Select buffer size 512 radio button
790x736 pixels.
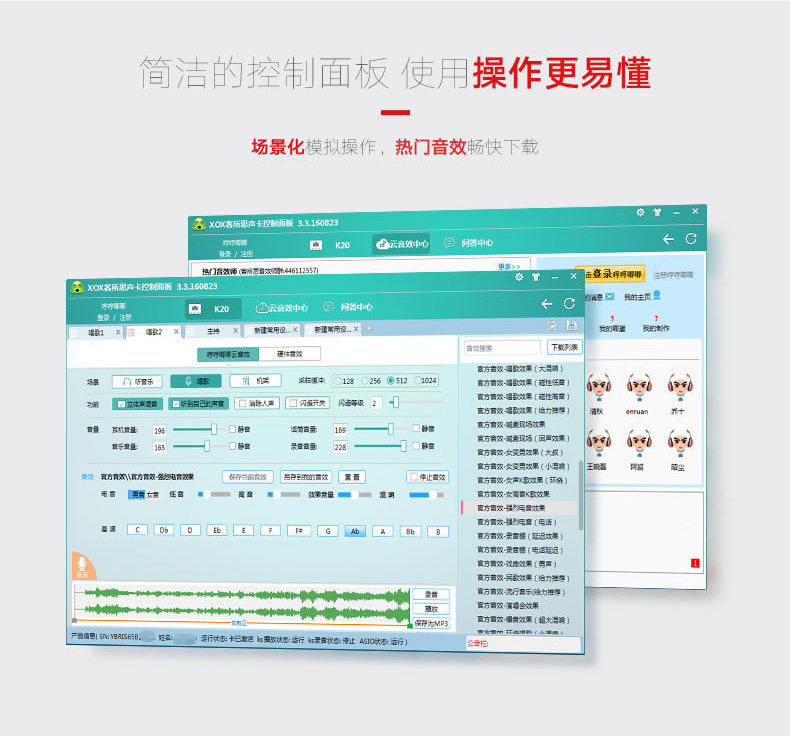pyautogui.click(x=390, y=380)
